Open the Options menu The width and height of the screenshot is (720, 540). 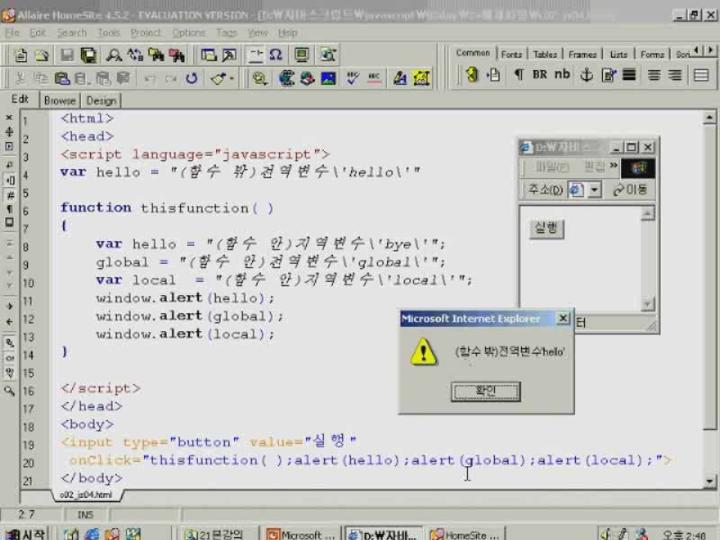click(x=189, y=33)
